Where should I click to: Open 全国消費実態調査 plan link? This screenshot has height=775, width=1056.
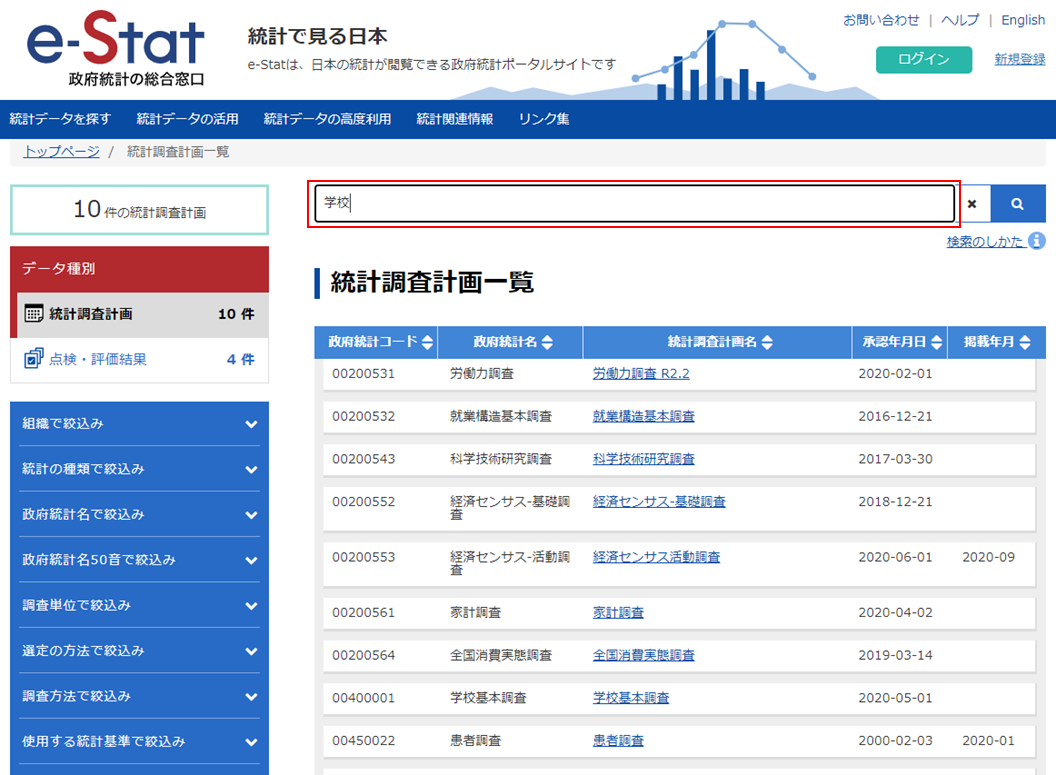pos(643,655)
